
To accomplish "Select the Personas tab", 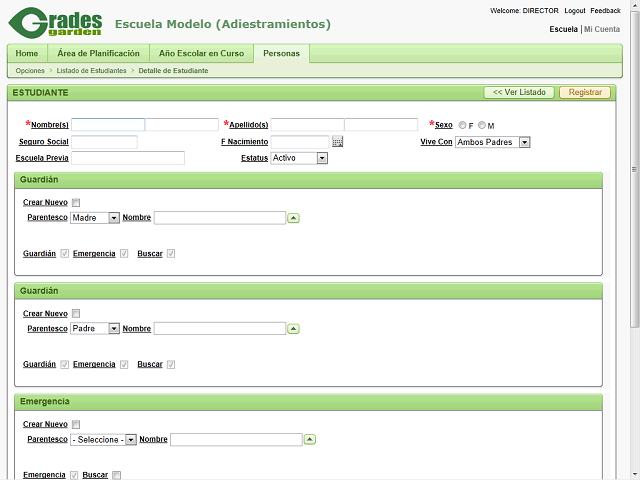I will pyautogui.click(x=281, y=53).
